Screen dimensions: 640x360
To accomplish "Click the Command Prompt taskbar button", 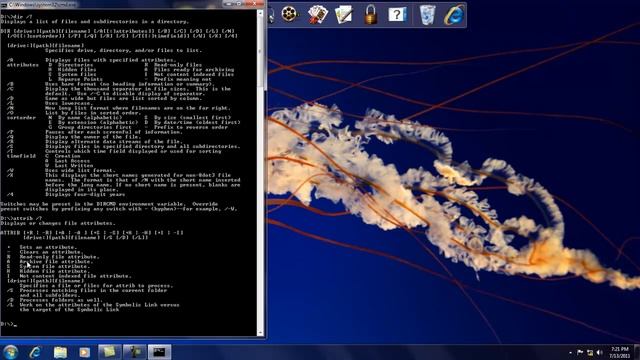I will pyautogui.click(x=159, y=352).
